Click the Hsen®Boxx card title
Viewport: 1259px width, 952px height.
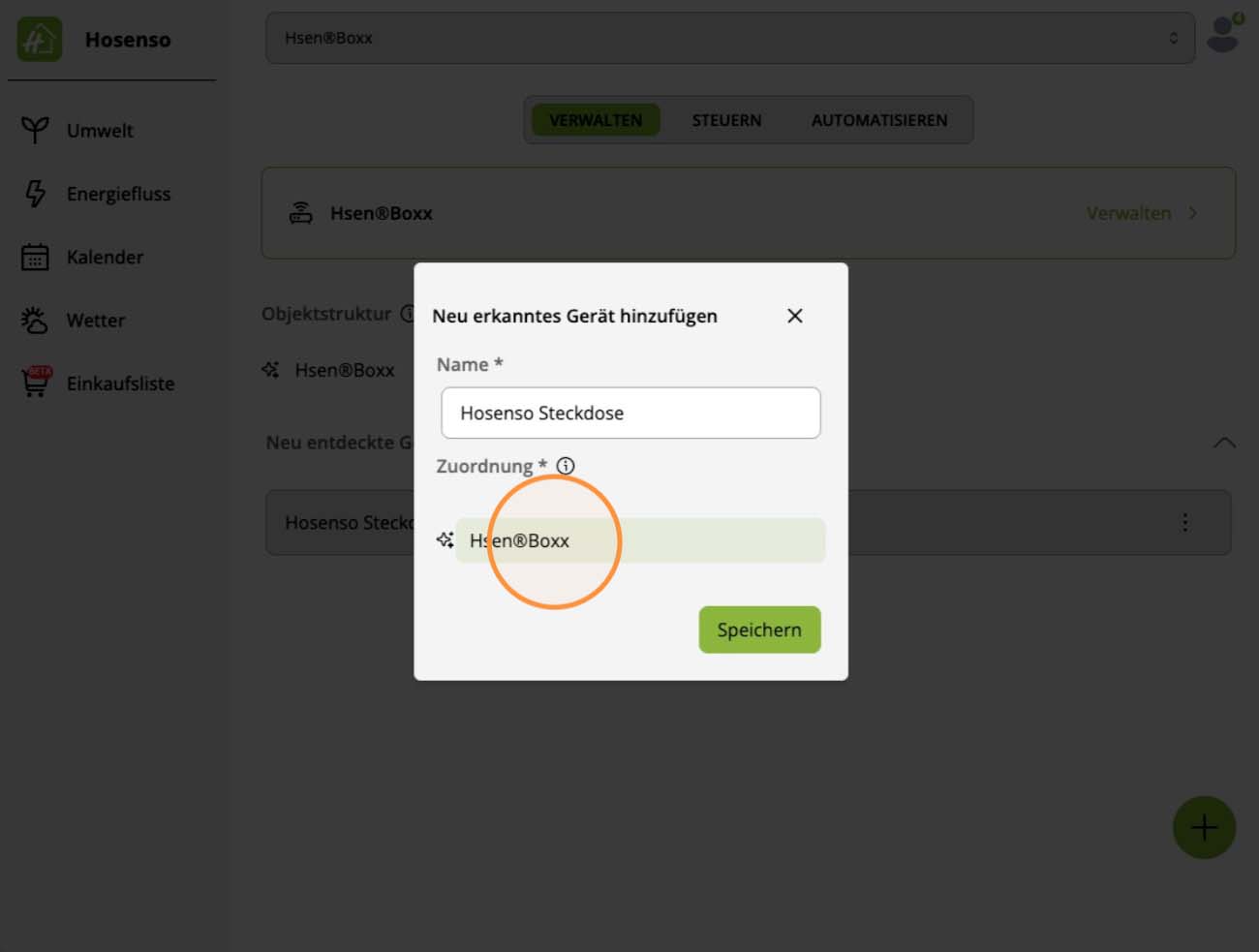click(x=382, y=213)
